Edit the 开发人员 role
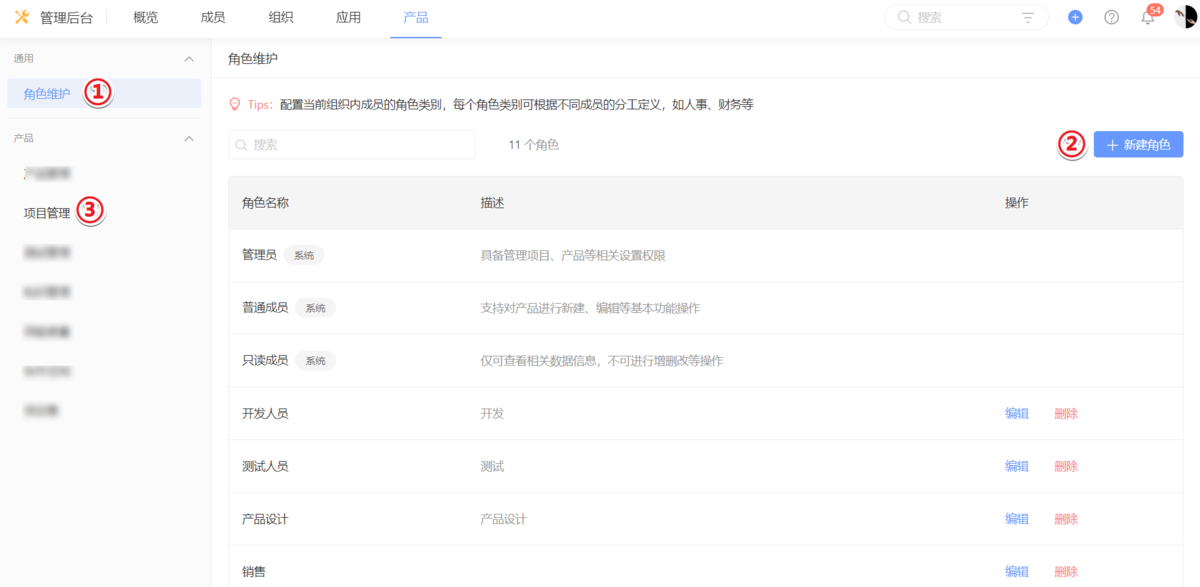The height and width of the screenshot is (587, 1200). pyautogui.click(x=1016, y=413)
